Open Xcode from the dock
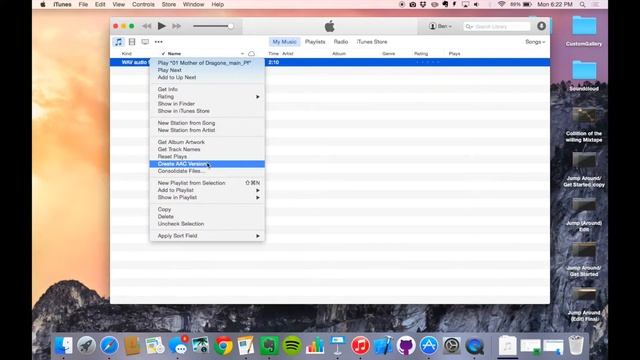Image resolution: width=640 pixels, height=360 pixels. coord(383,346)
